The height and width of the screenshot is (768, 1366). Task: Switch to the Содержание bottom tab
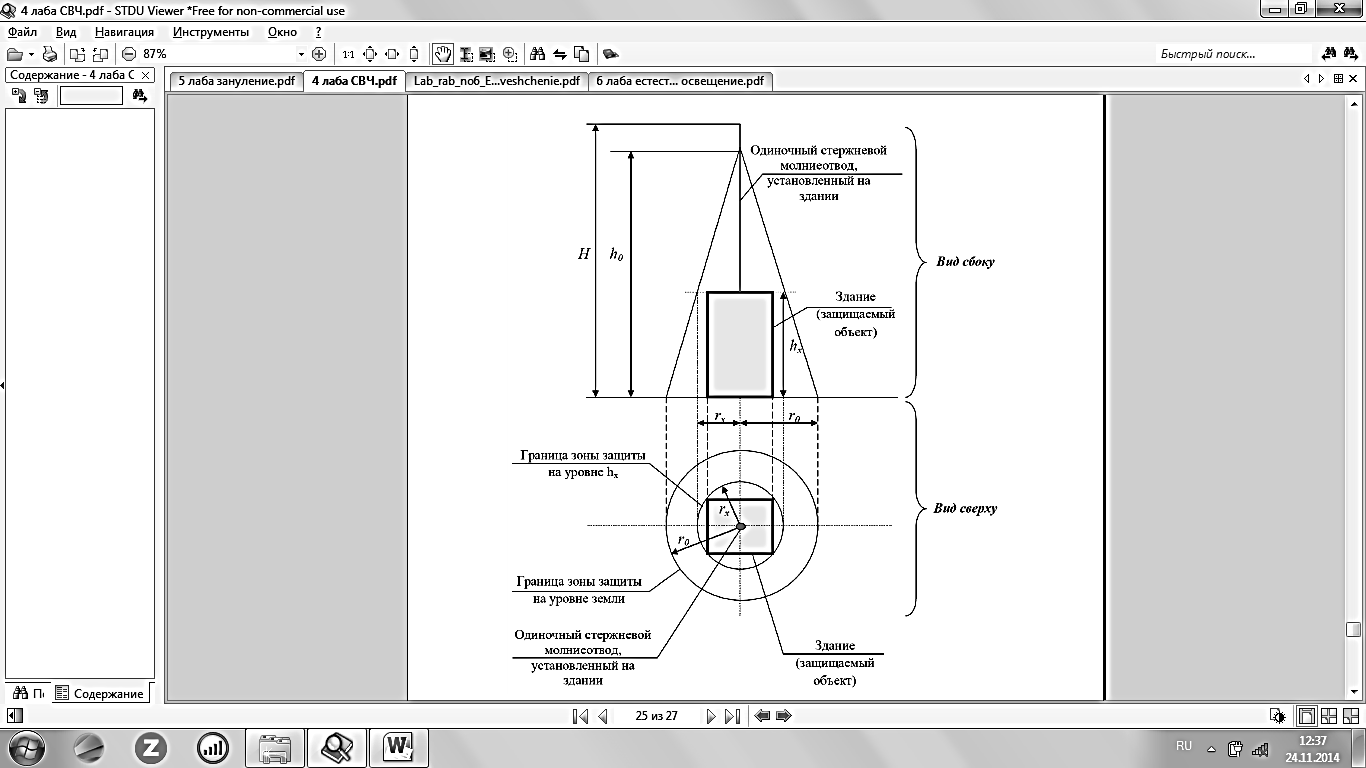99,693
